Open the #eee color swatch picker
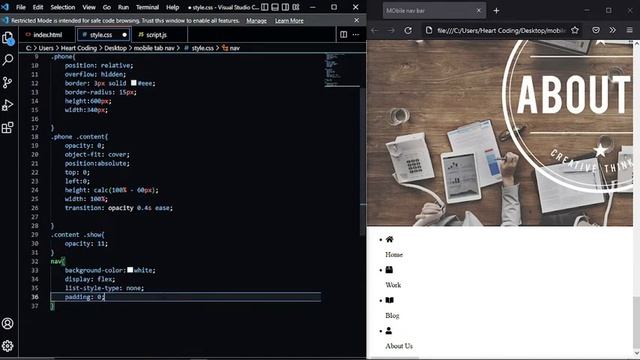Screen dimensions: 640x360 click(133, 83)
